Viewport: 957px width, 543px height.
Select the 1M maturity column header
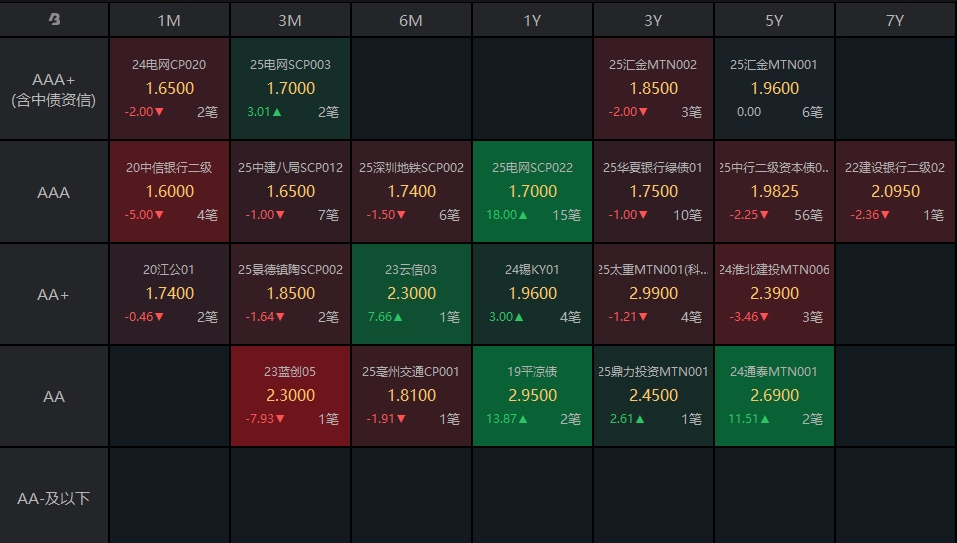169,20
